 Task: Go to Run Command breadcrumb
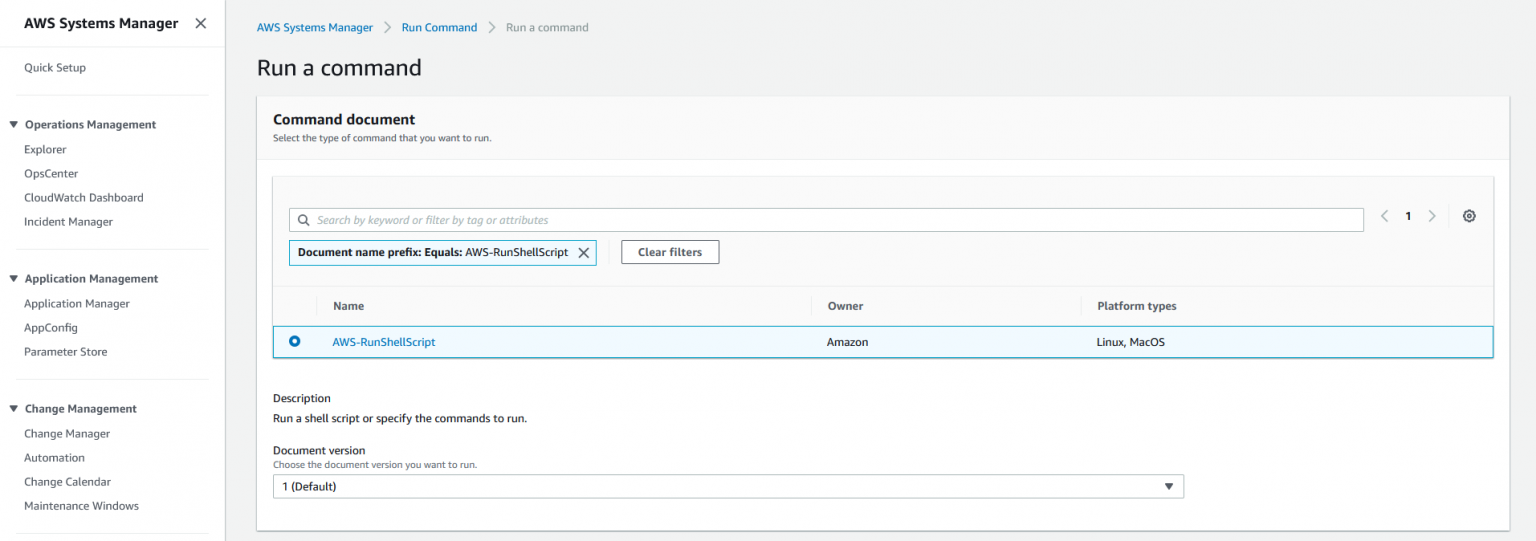click(439, 28)
